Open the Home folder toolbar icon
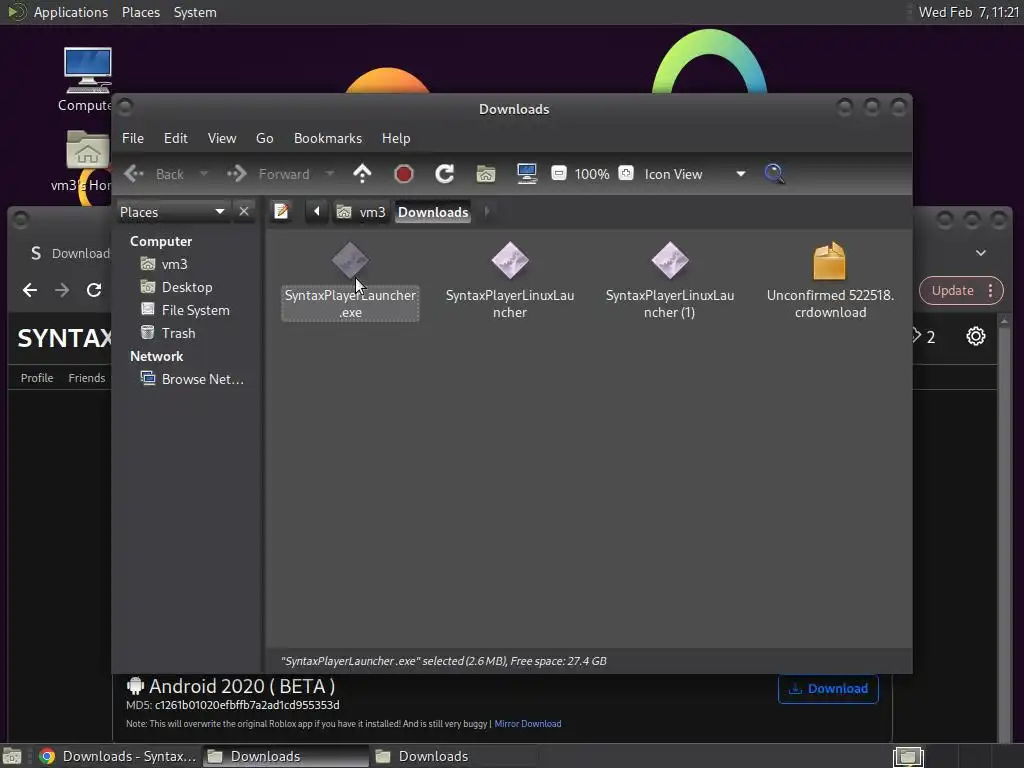Viewport: 1024px width, 768px height. coord(486,174)
